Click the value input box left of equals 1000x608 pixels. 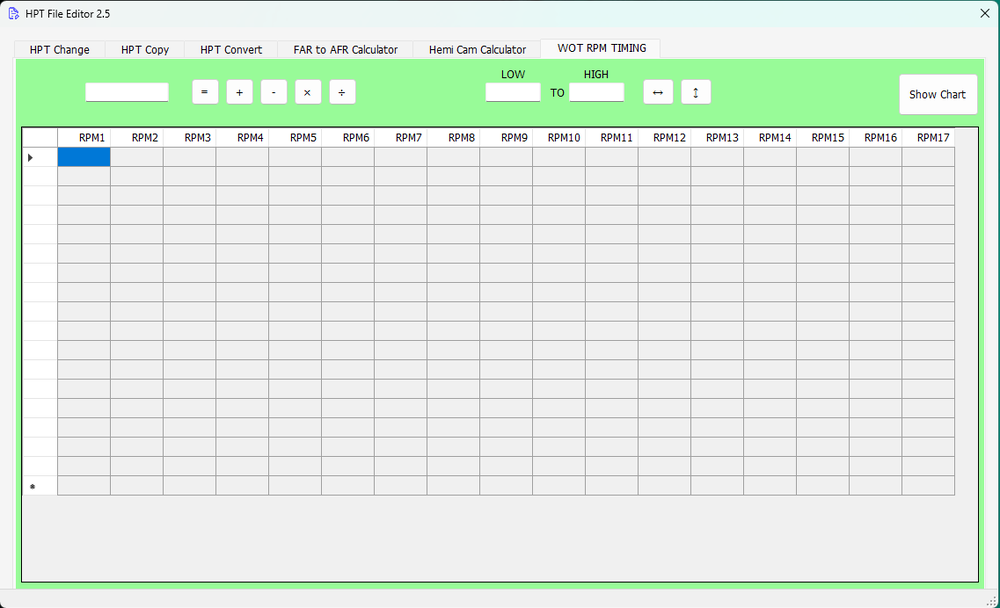point(127,92)
